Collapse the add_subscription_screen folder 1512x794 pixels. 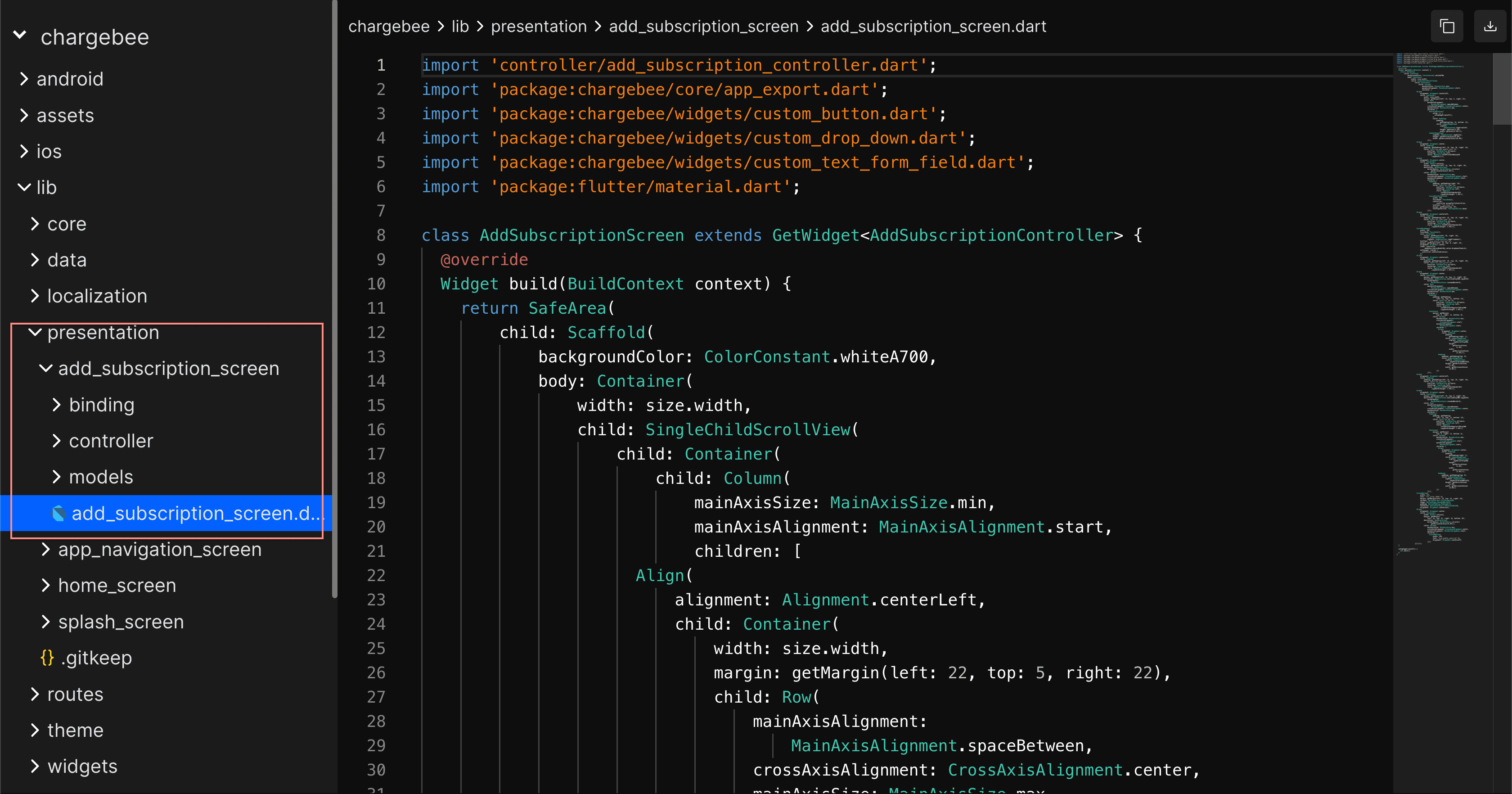[46, 368]
